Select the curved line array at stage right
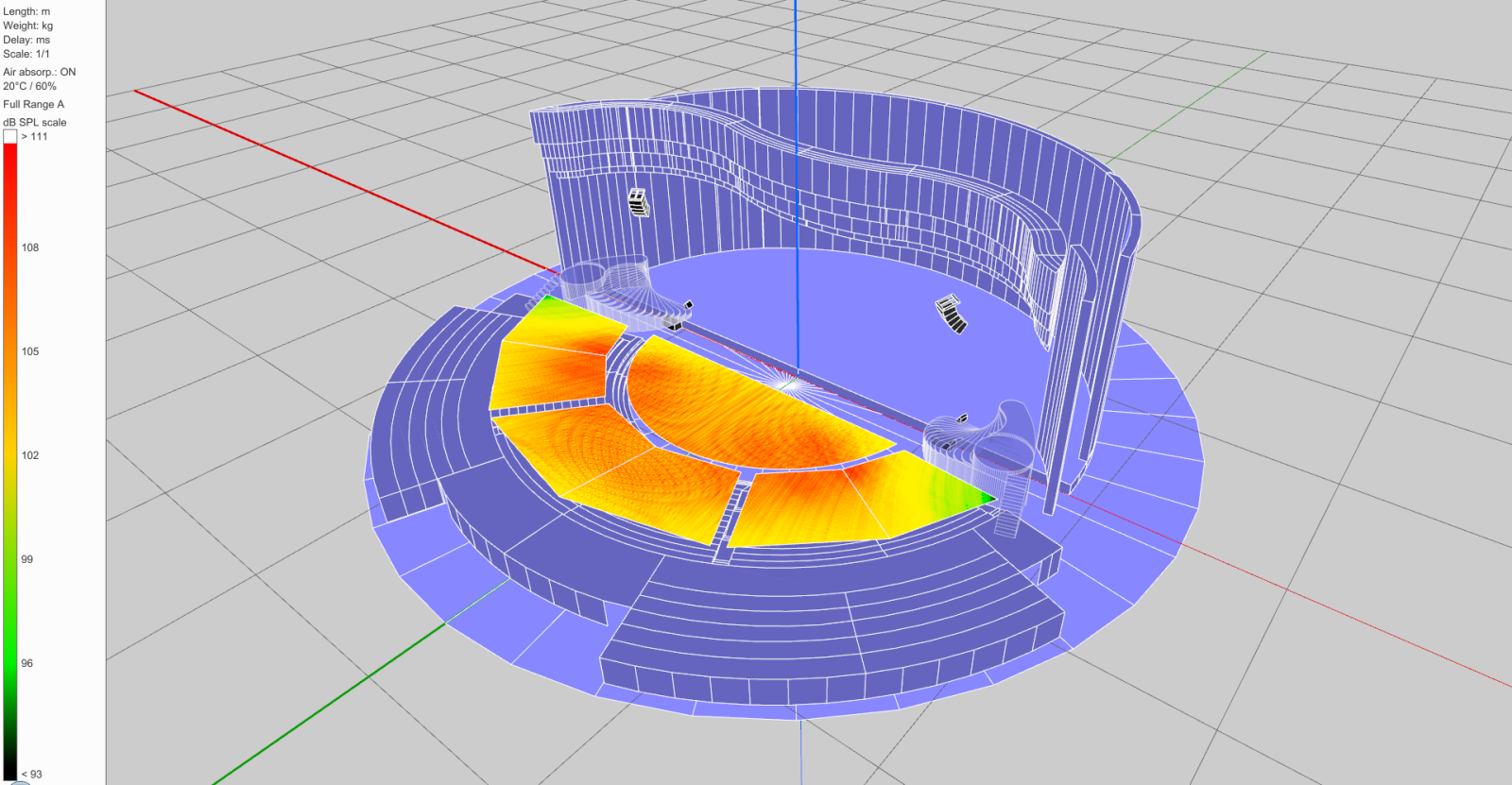Screen dimensions: 1512x785 coord(953,314)
